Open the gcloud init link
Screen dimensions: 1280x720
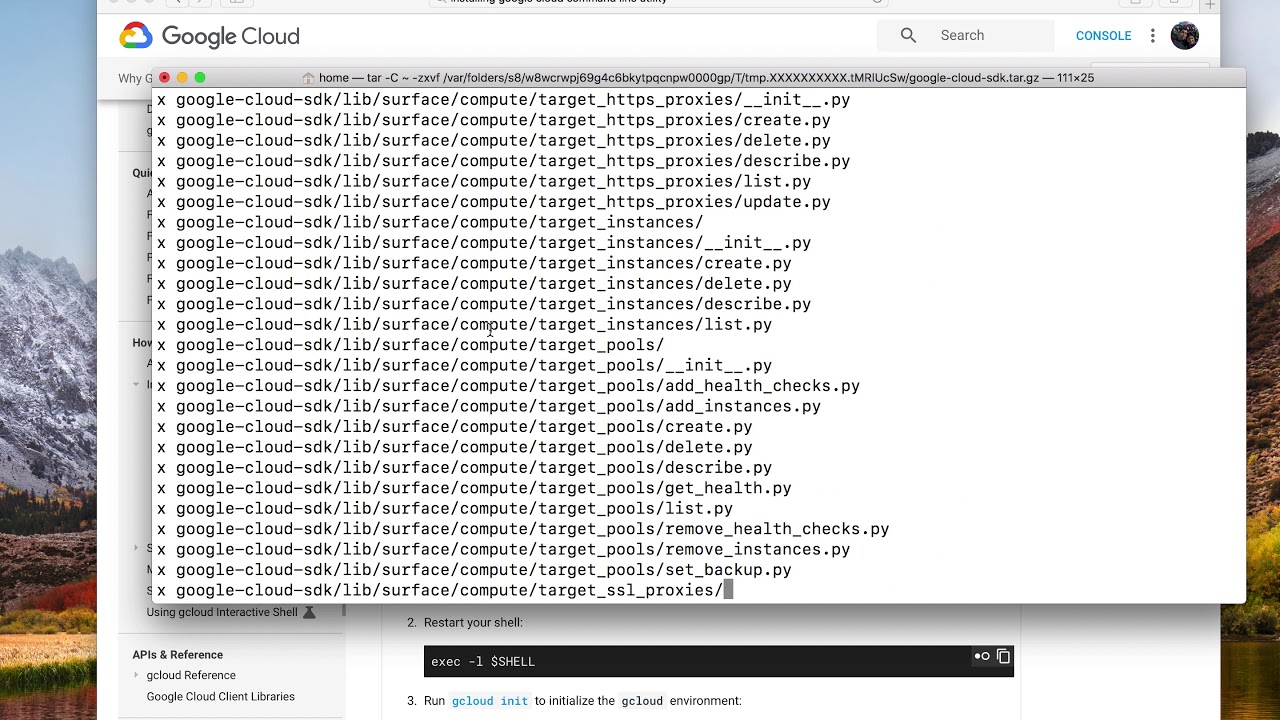click(489, 701)
